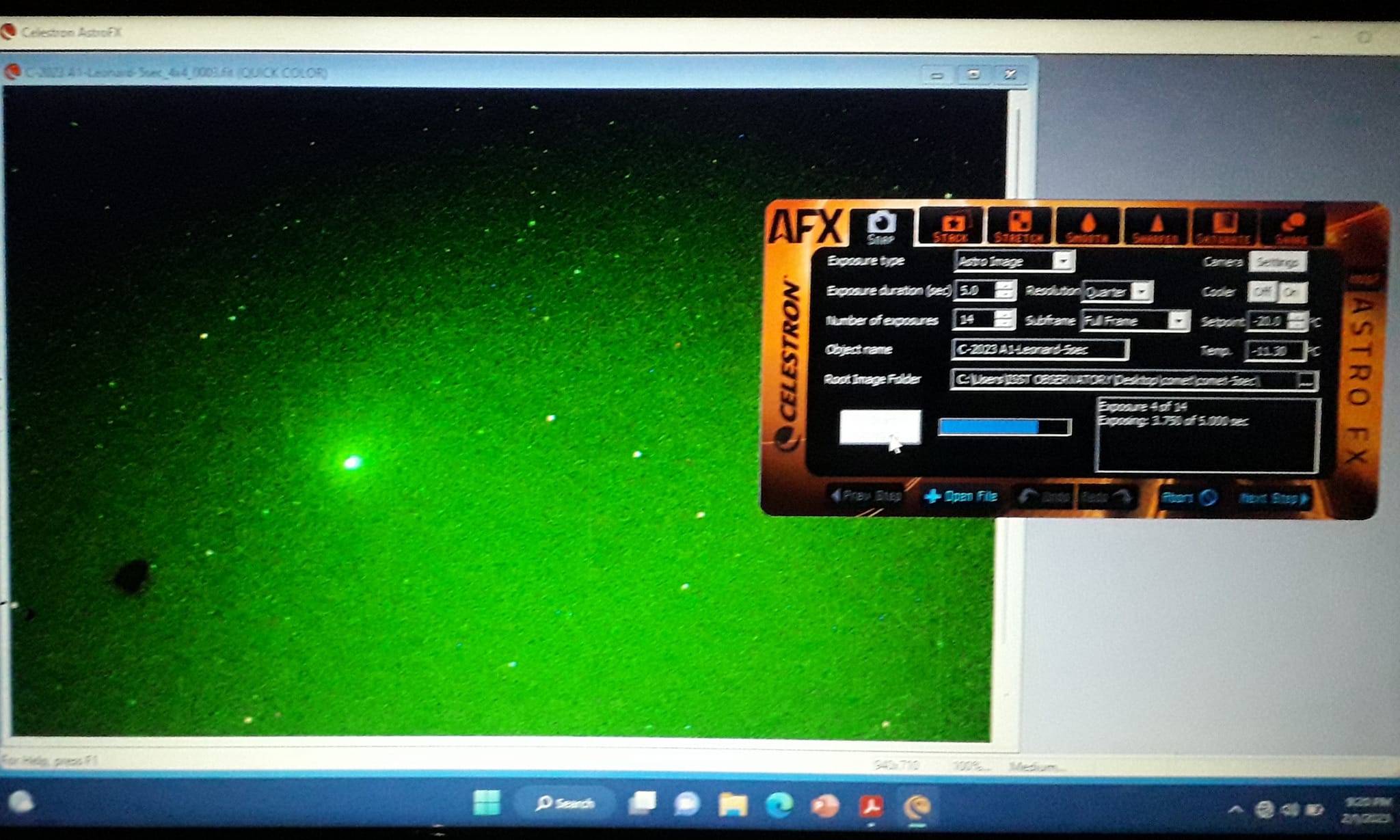Go to Prev Step
Screen dimensions: 1400x840
click(x=866, y=496)
